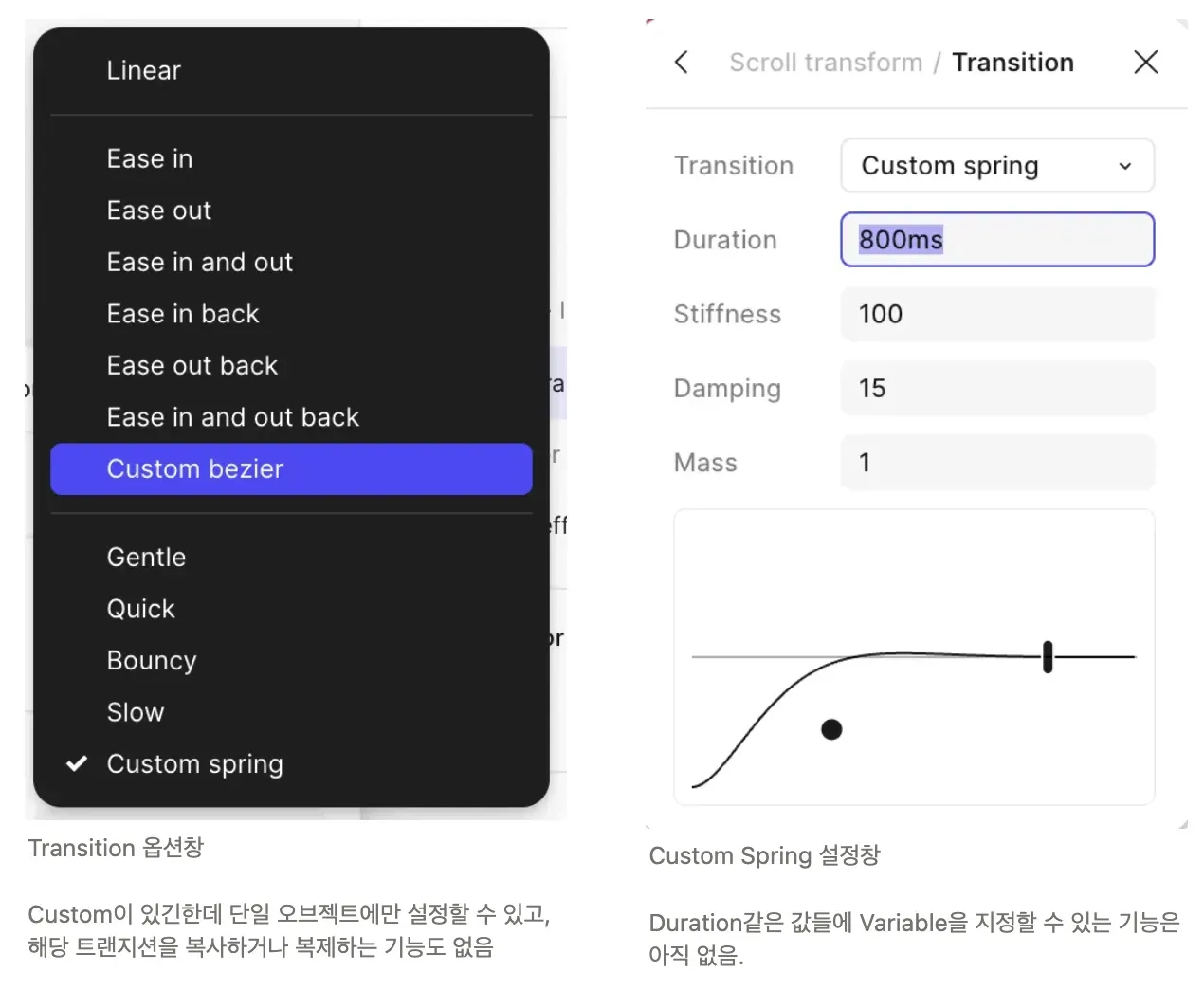Select the checked Custom spring item
The height and width of the screenshot is (990, 1204).
point(195,763)
